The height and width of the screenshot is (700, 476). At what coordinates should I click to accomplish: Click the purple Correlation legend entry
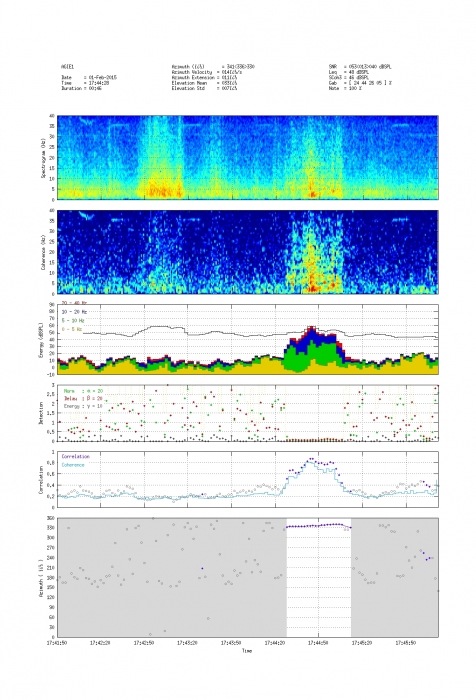[x=75, y=456]
